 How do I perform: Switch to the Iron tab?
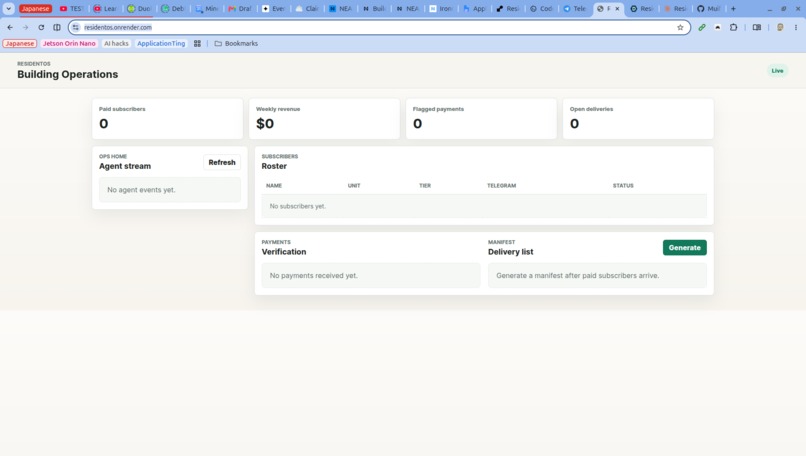tap(441, 9)
